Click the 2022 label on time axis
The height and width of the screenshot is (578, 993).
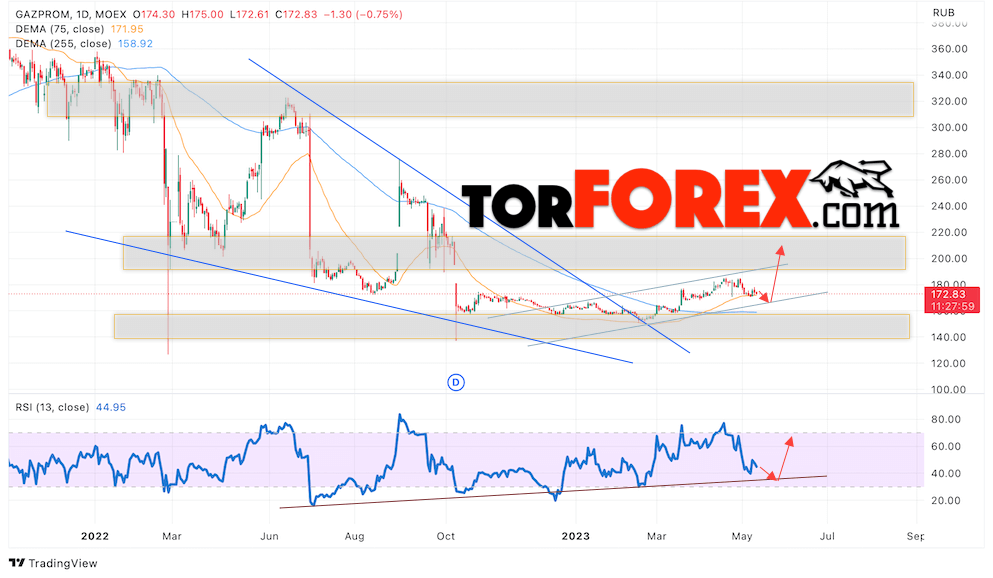pos(95,536)
